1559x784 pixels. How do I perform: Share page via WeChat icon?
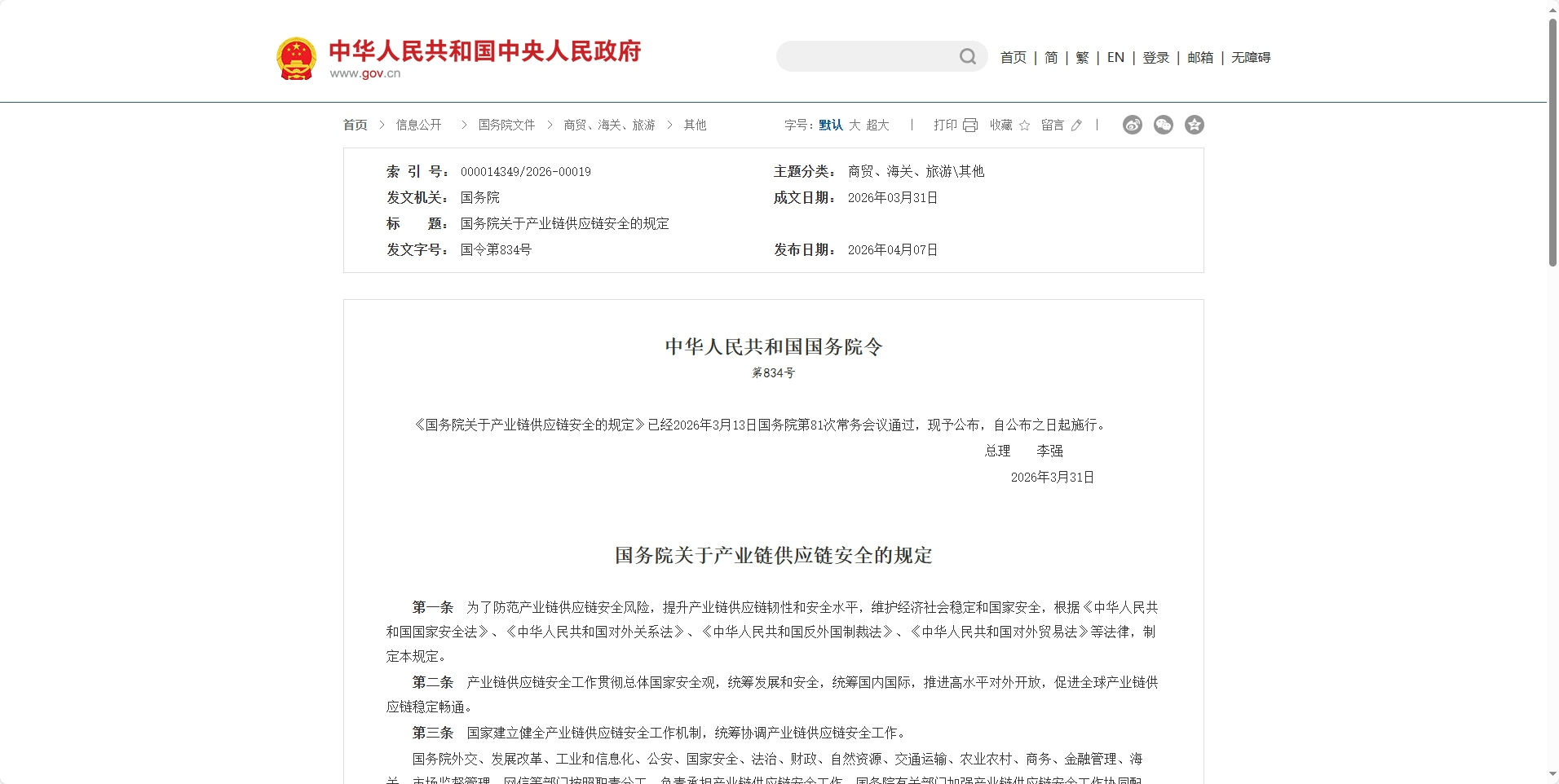point(1163,125)
